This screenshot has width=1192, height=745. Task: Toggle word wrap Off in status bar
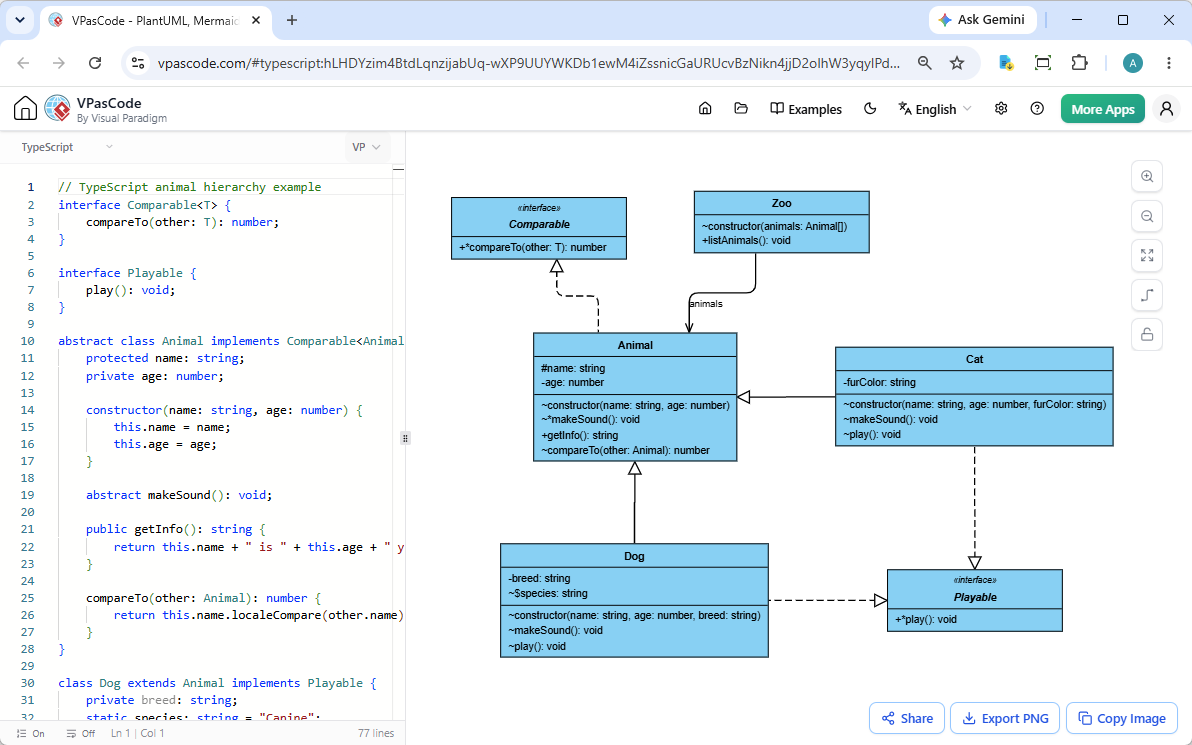coord(81,734)
